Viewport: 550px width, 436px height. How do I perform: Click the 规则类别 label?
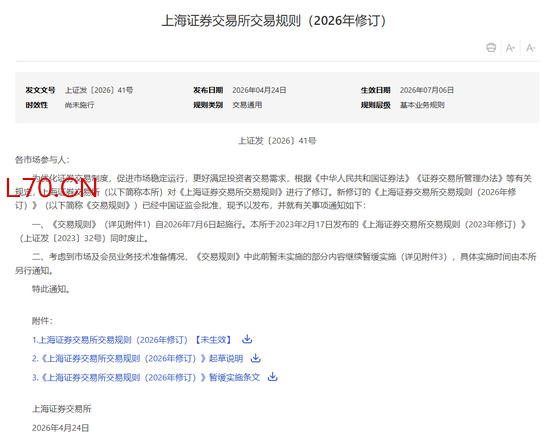[208, 105]
